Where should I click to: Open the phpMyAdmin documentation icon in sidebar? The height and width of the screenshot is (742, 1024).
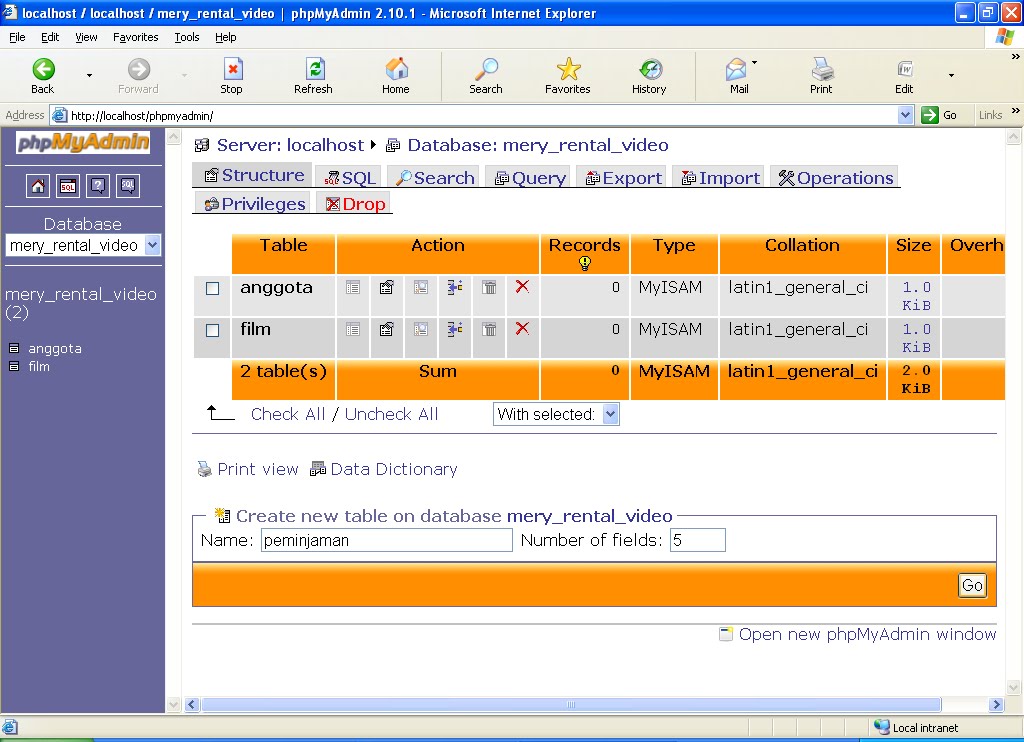tap(98, 186)
